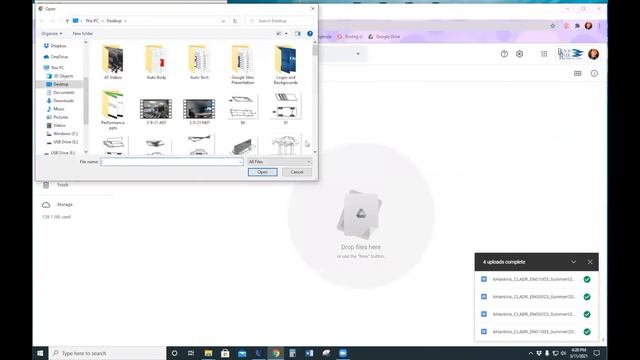The image size is (640, 360).
Task: Click the Open button
Action: tap(262, 172)
